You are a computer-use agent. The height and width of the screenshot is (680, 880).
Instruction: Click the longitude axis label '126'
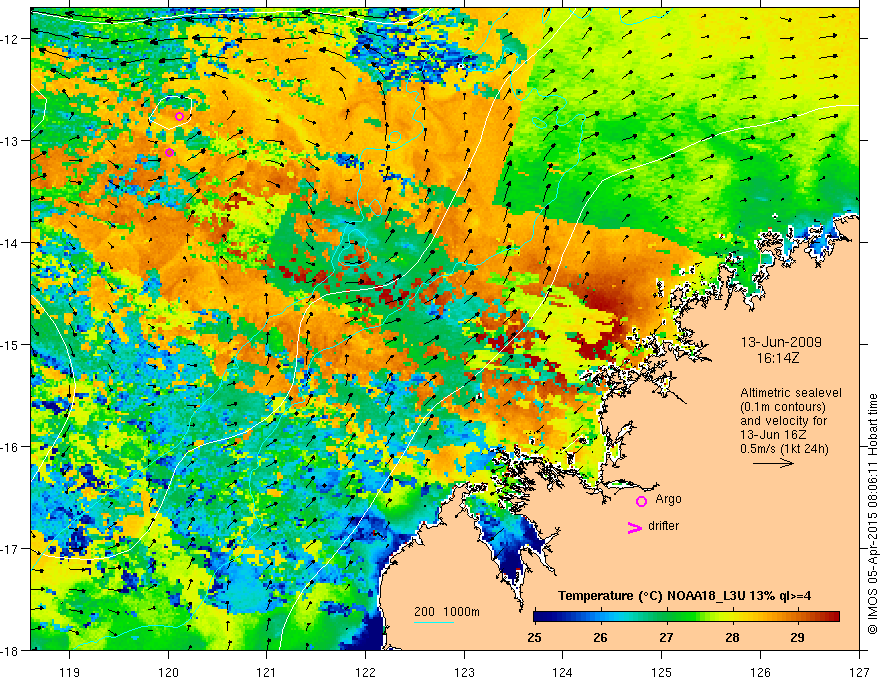[x=760, y=672]
